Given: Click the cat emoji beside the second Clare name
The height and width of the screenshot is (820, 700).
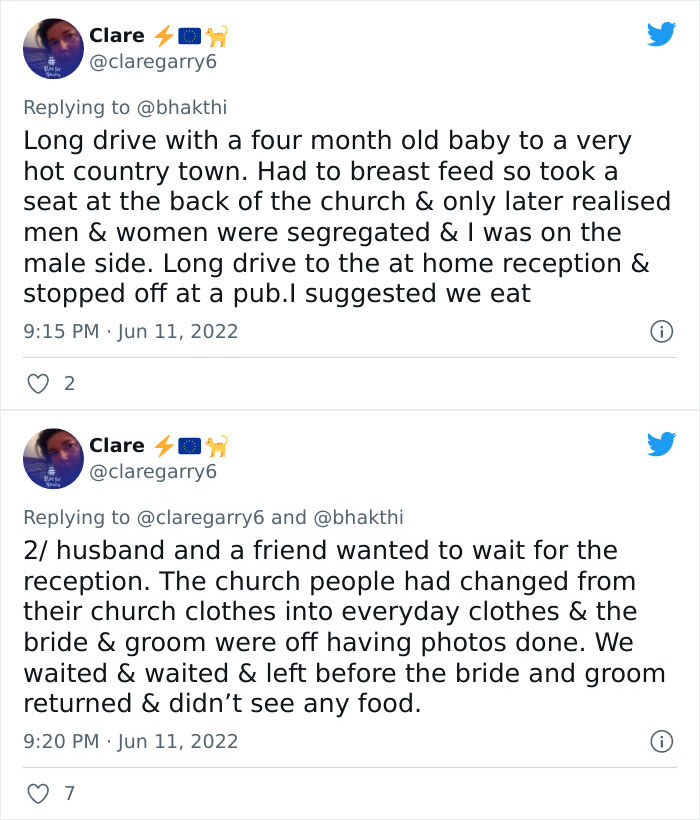Looking at the screenshot, I should click(x=217, y=445).
